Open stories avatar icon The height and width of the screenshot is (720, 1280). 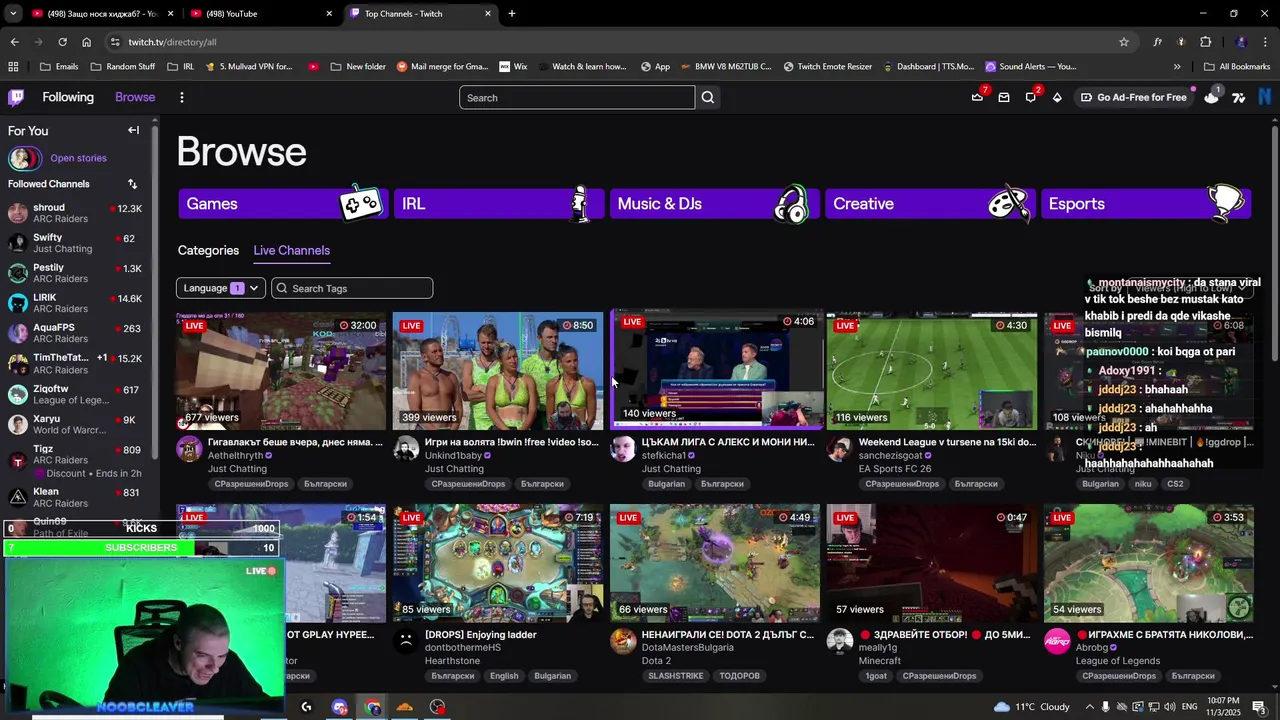(24, 158)
